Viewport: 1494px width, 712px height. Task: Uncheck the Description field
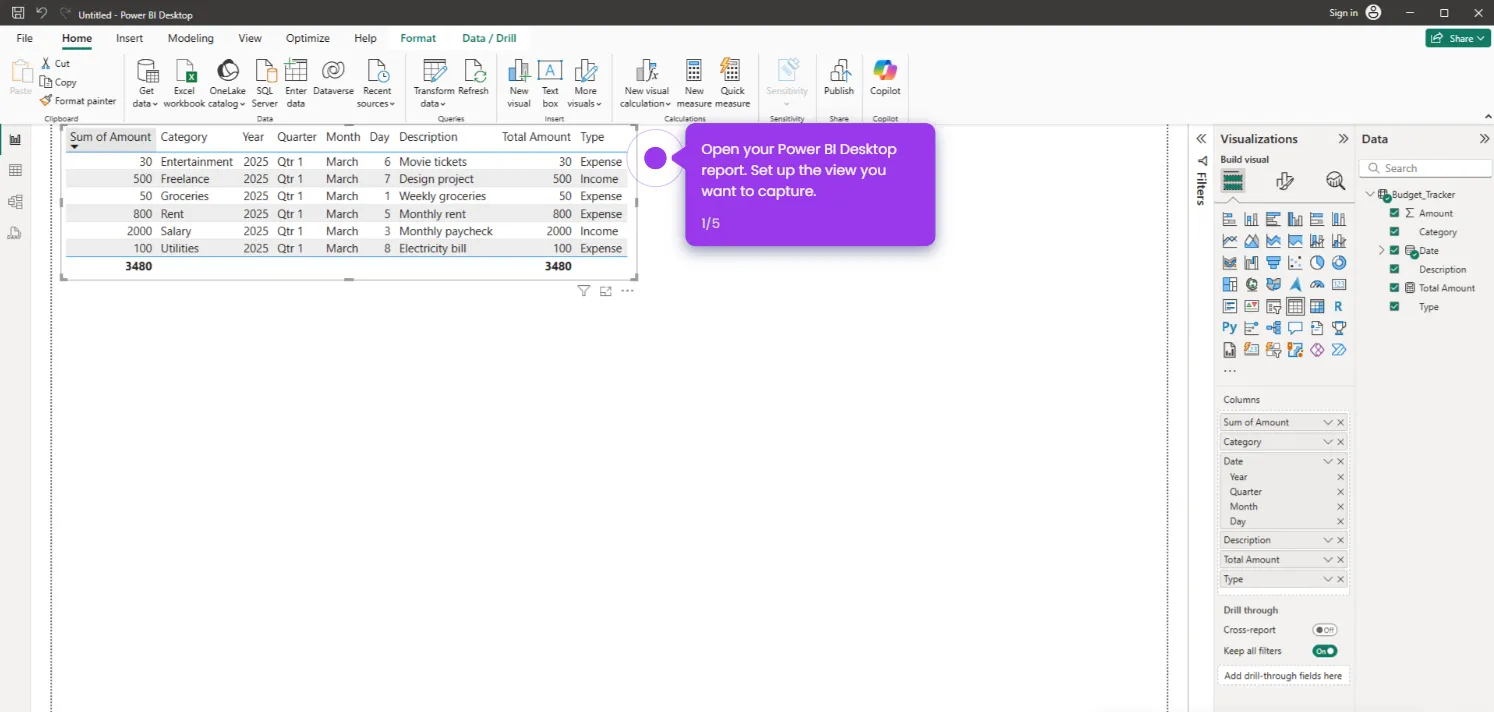coord(1394,269)
